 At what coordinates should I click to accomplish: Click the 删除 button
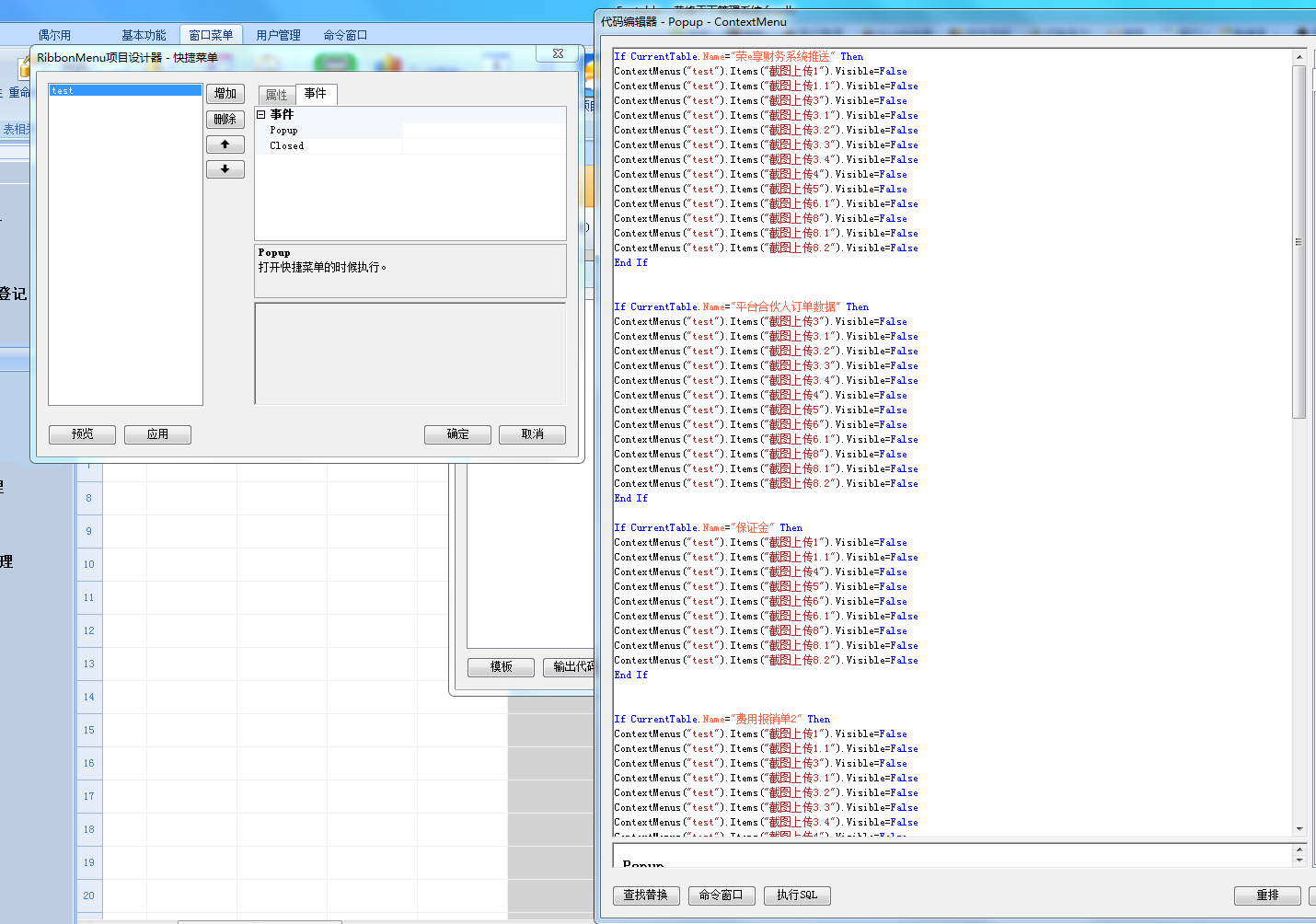click(x=225, y=119)
